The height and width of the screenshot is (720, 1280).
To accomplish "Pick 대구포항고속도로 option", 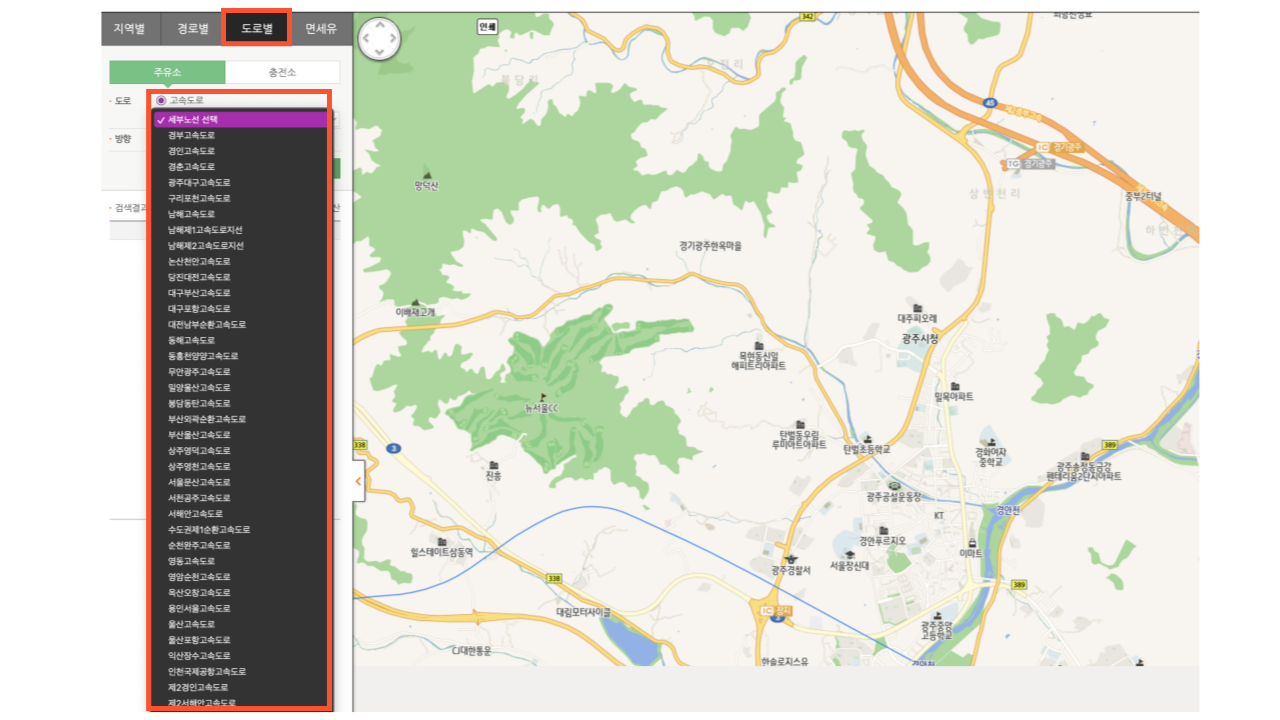I will tap(240, 309).
